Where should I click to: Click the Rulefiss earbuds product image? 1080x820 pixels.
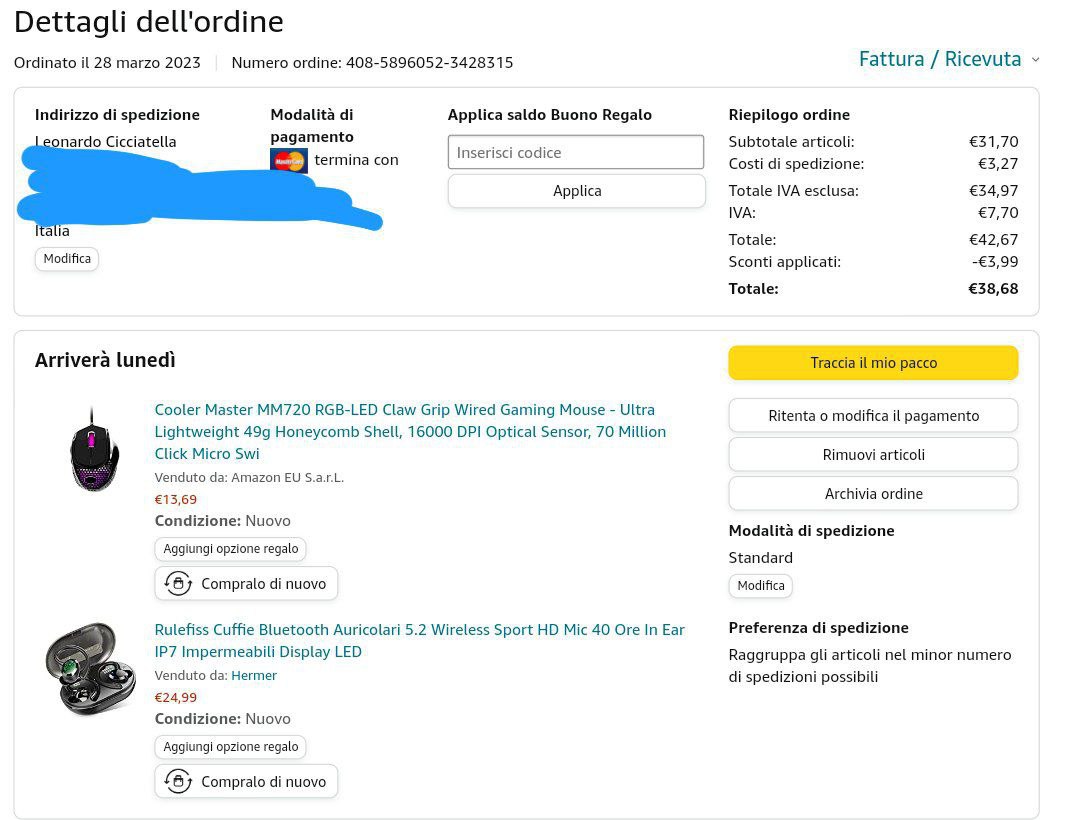point(90,669)
